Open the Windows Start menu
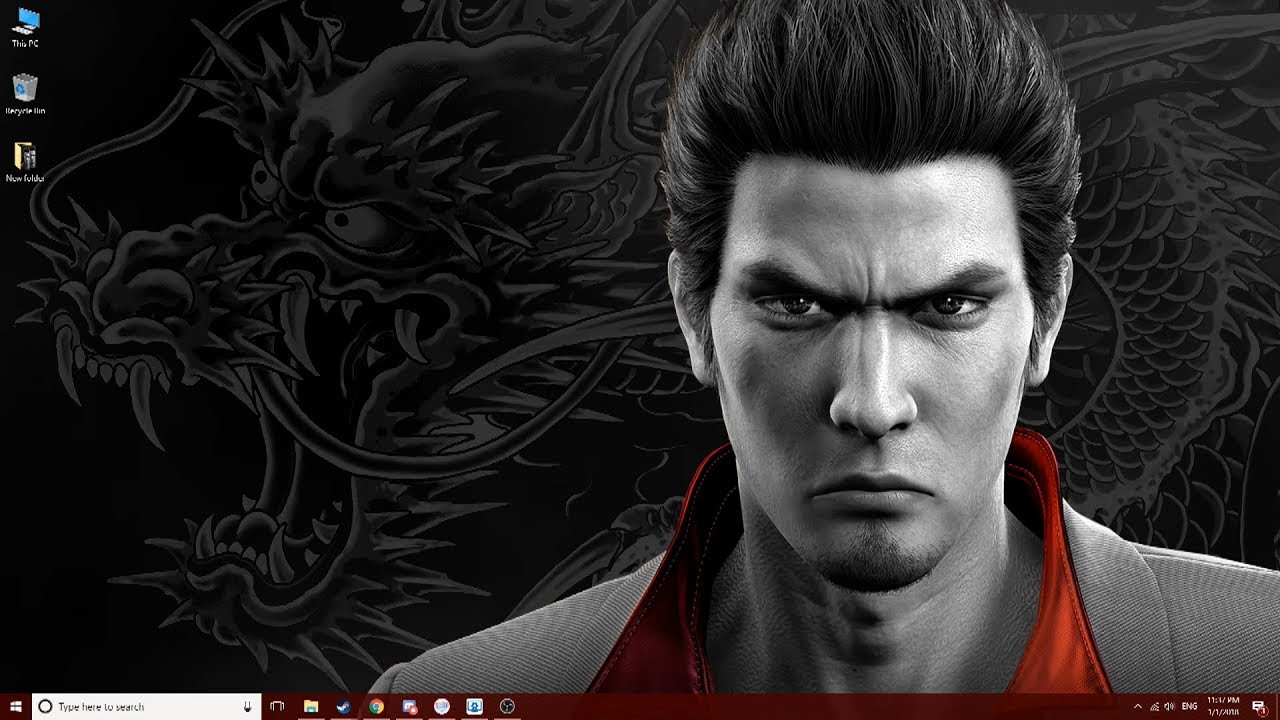 (x=15, y=706)
